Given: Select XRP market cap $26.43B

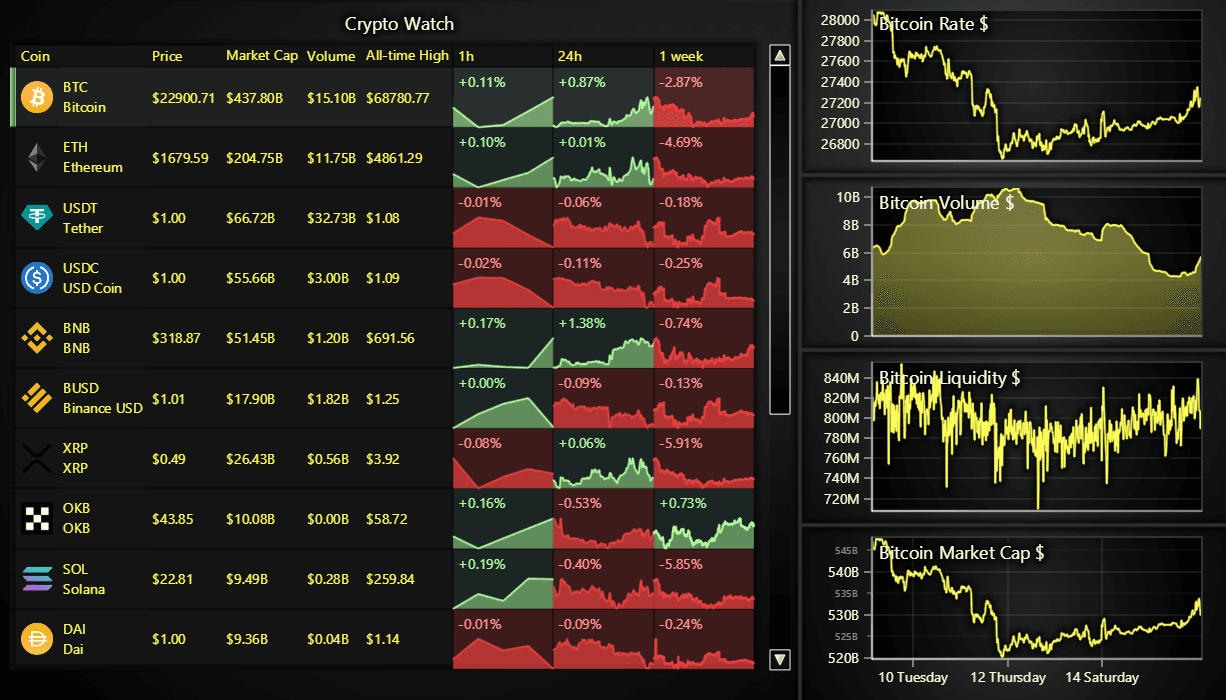Looking at the screenshot, I should tap(250, 459).
